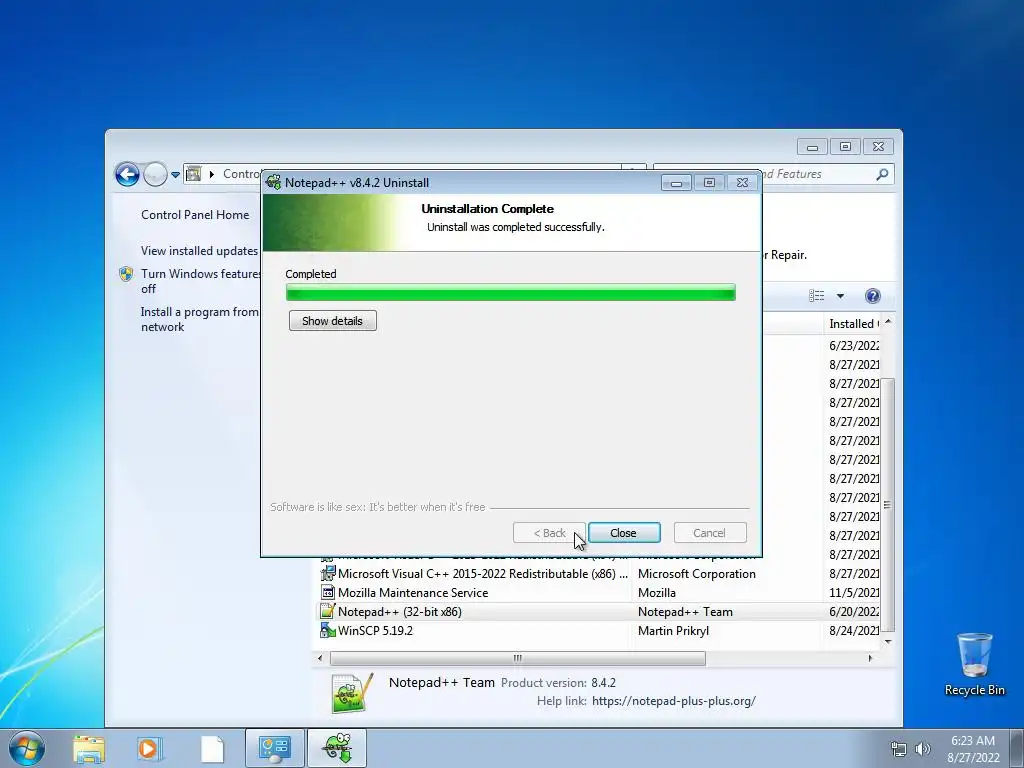Image resolution: width=1024 pixels, height=768 pixels.
Task: Open View installed updates link
Action: point(199,251)
